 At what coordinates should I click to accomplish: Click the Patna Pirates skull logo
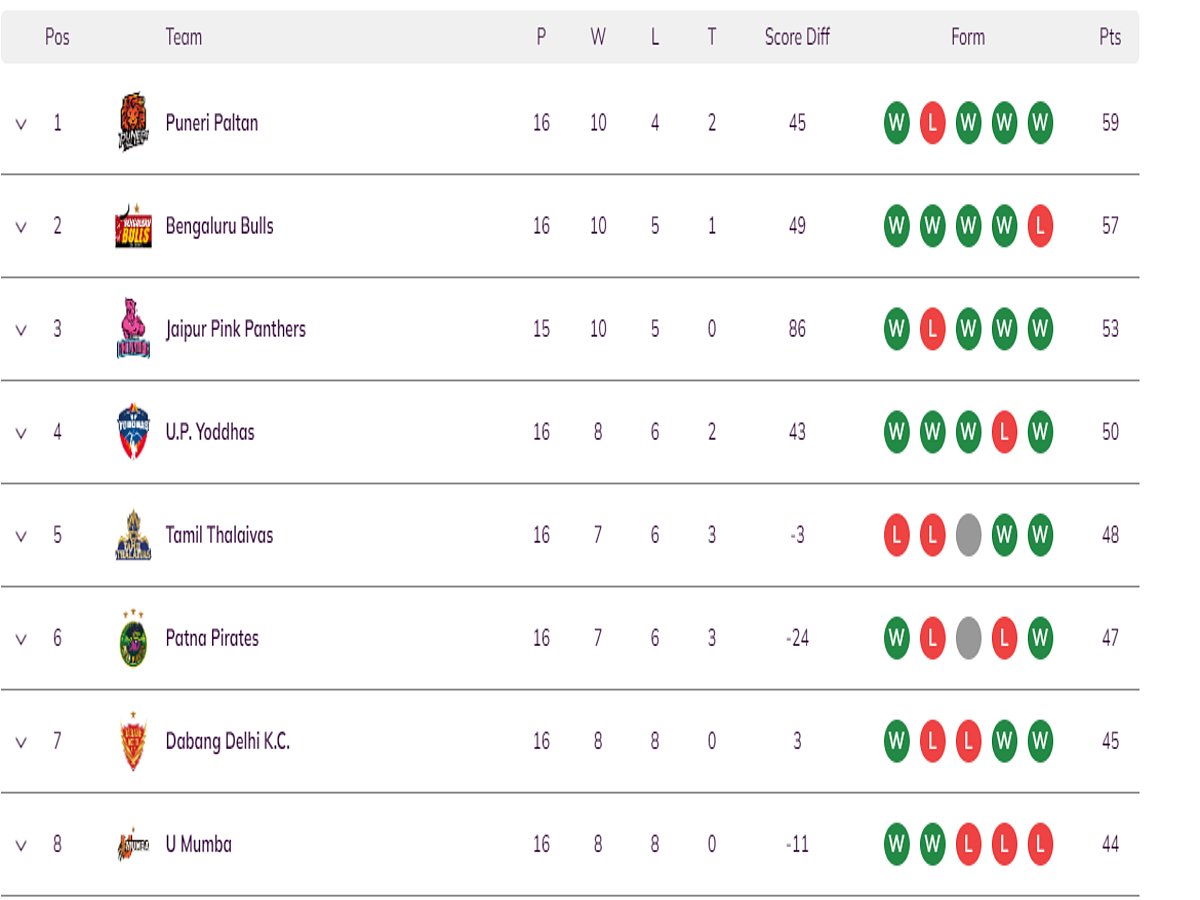[133, 638]
